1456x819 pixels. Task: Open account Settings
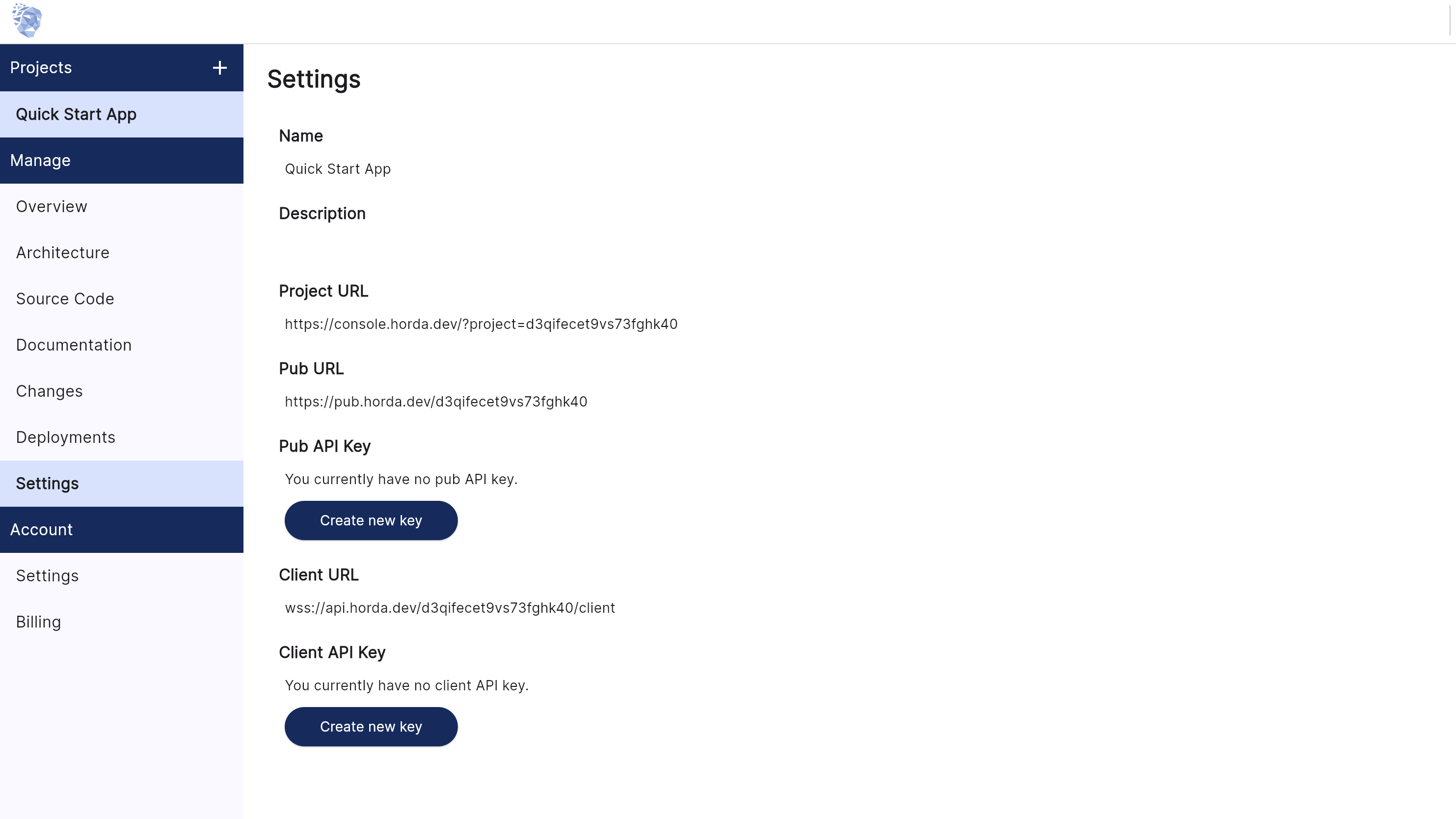48,575
